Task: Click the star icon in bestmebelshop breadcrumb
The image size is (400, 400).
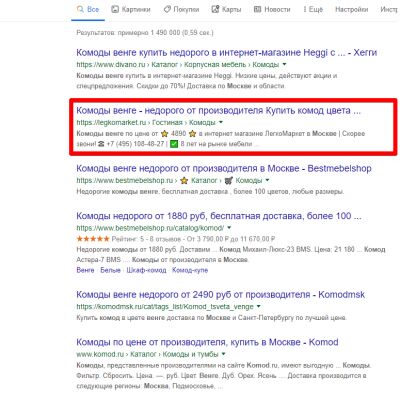Action: (184, 180)
